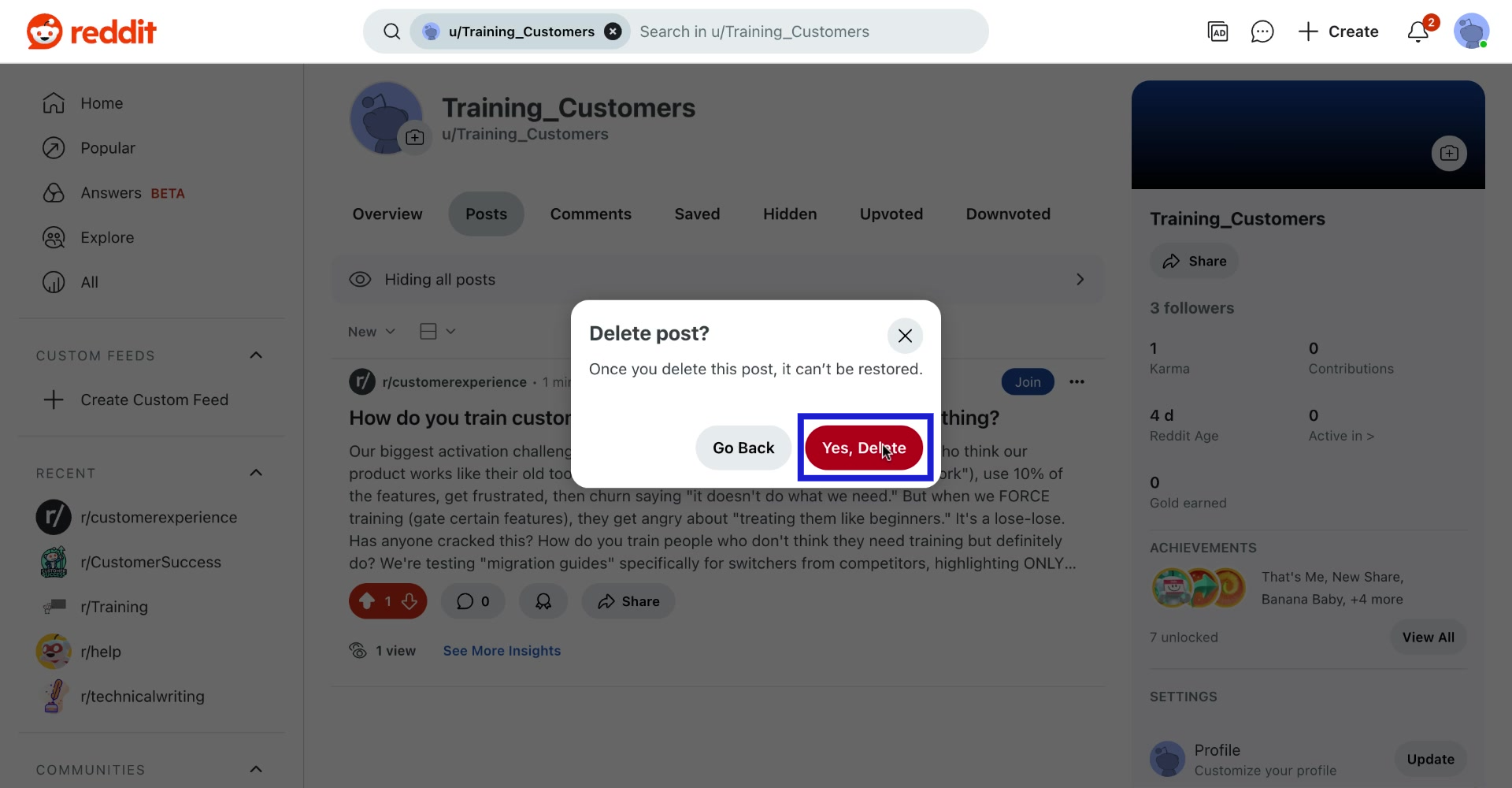The image size is (1512, 788).
Task: Downvote the training post
Action: pyautogui.click(x=409, y=601)
